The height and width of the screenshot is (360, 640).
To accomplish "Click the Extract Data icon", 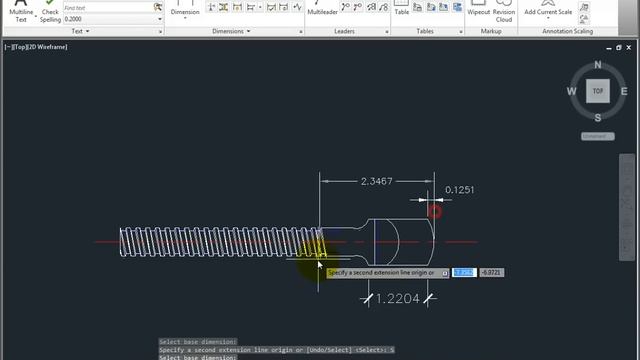I will pos(457,7).
